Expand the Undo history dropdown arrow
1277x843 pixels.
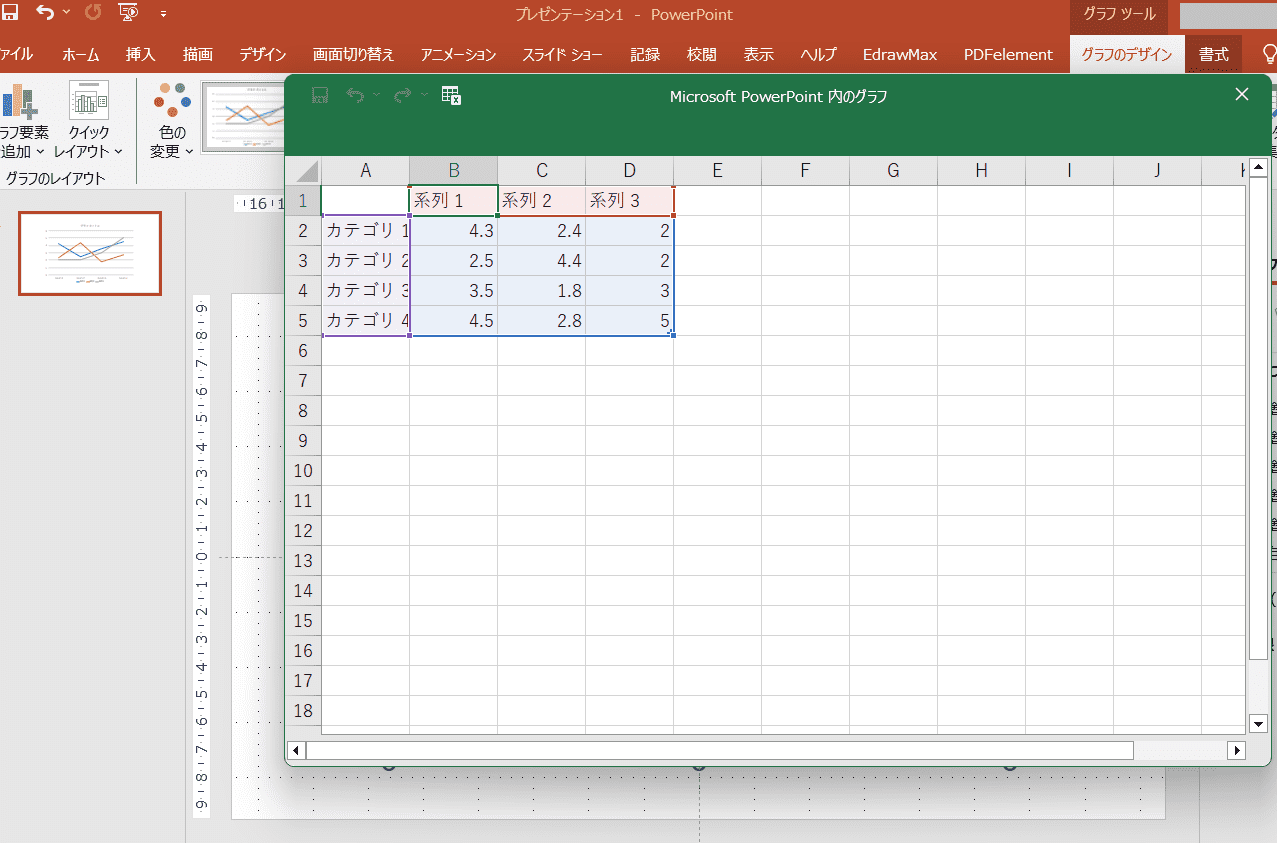pyautogui.click(x=67, y=14)
